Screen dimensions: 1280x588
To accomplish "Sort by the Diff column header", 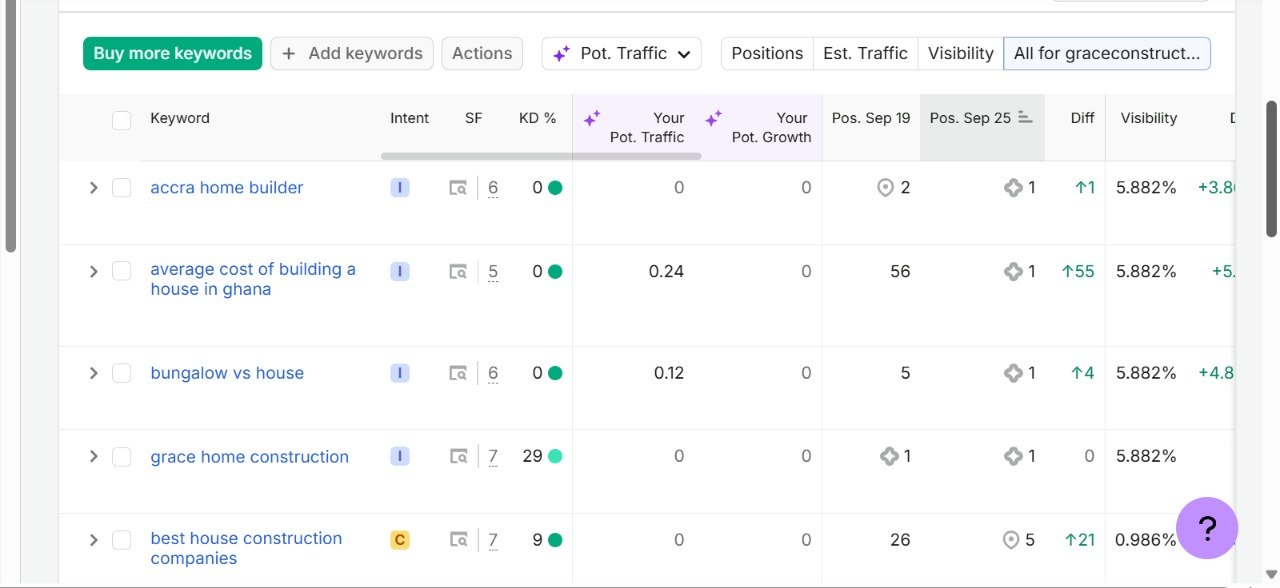I will pyautogui.click(x=1082, y=118).
